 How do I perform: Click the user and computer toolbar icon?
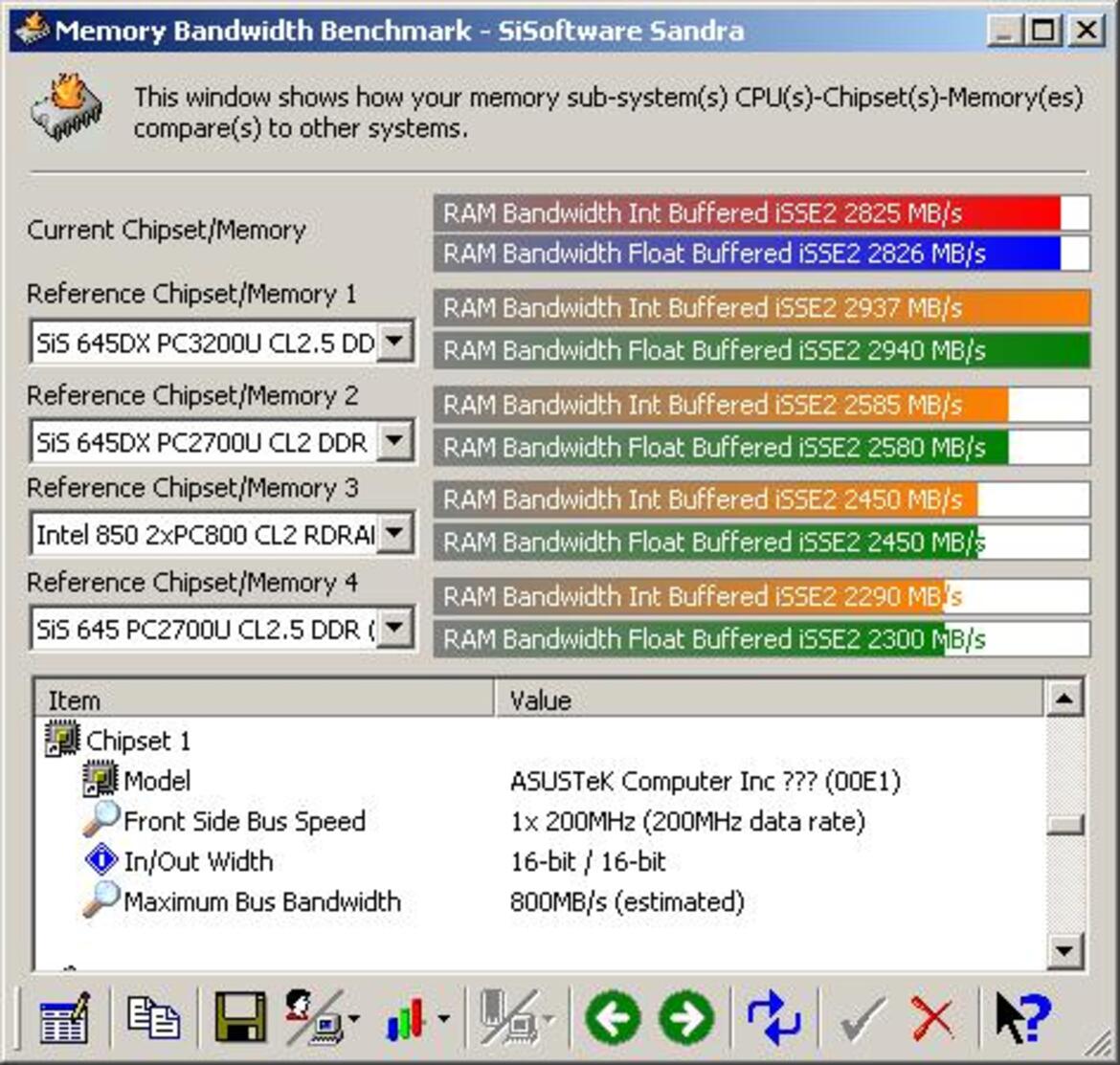[x=314, y=1017]
